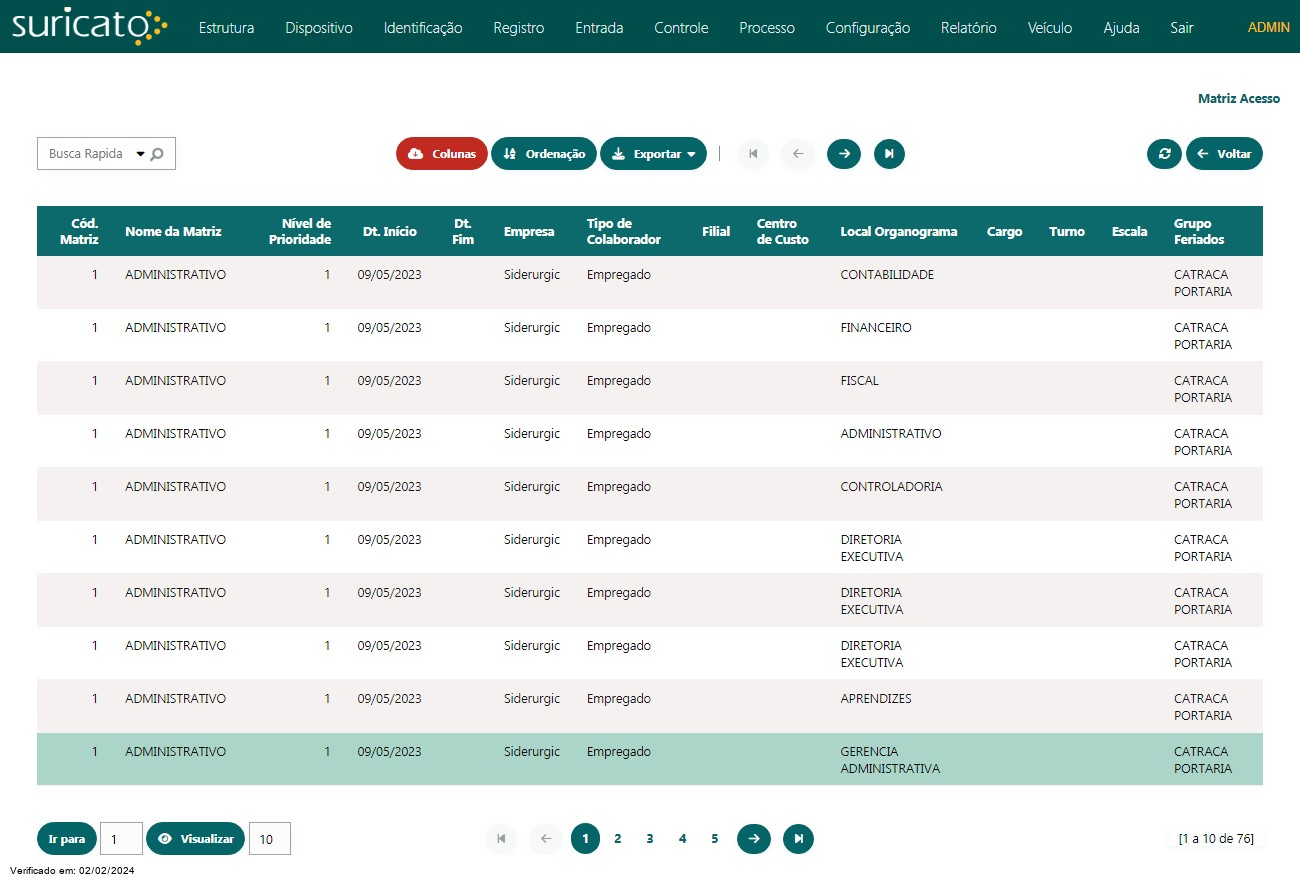Open the Processo menu
This screenshot has height=885, width=1300.
[767, 28]
